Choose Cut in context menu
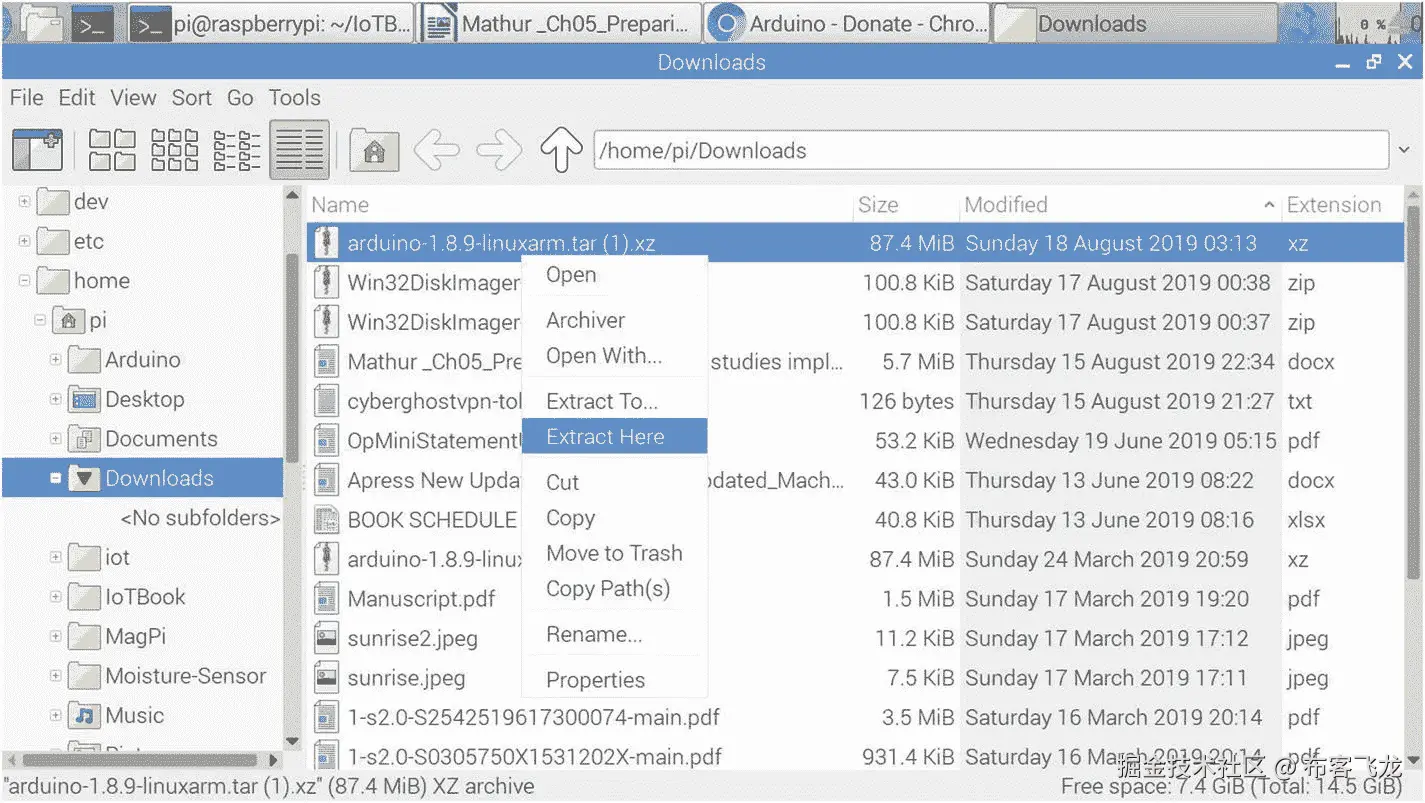Screen dimensions: 1425x803 point(615,482)
